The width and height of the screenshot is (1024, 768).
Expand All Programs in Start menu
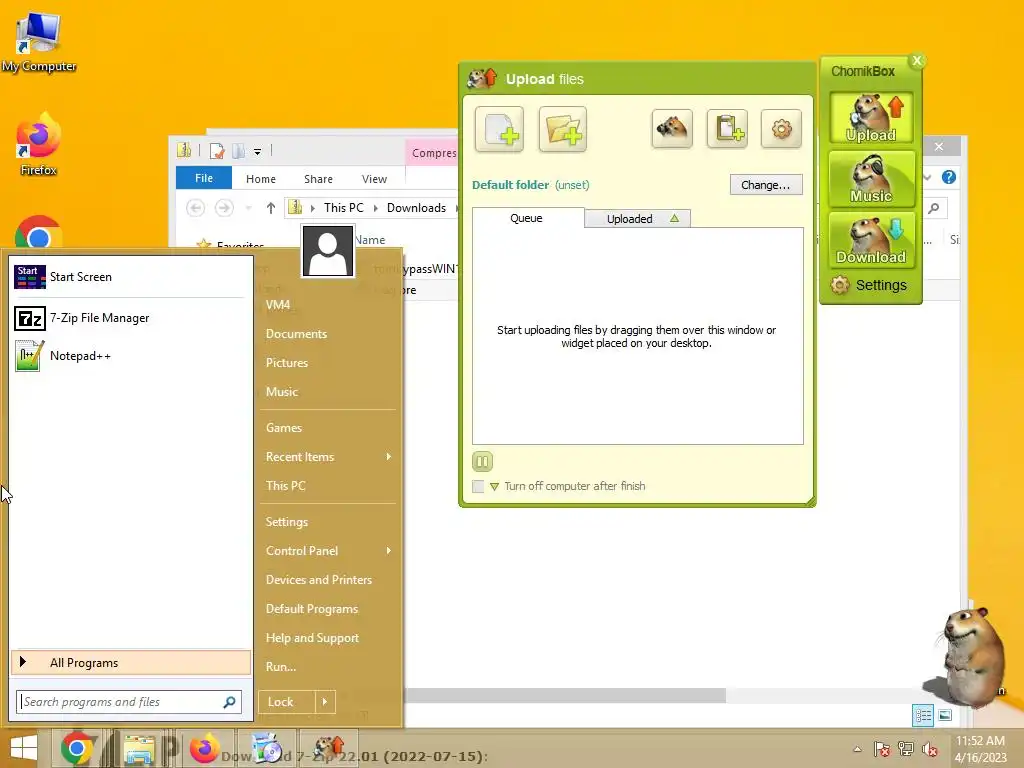131,662
